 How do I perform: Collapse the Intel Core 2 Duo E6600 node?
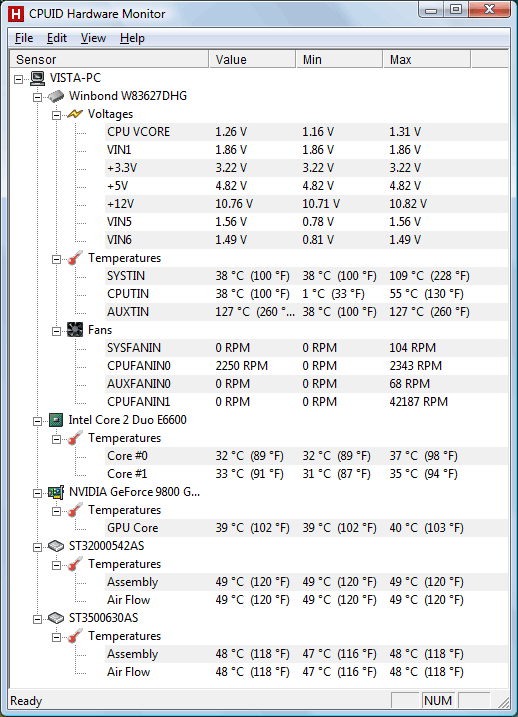pos(37,421)
